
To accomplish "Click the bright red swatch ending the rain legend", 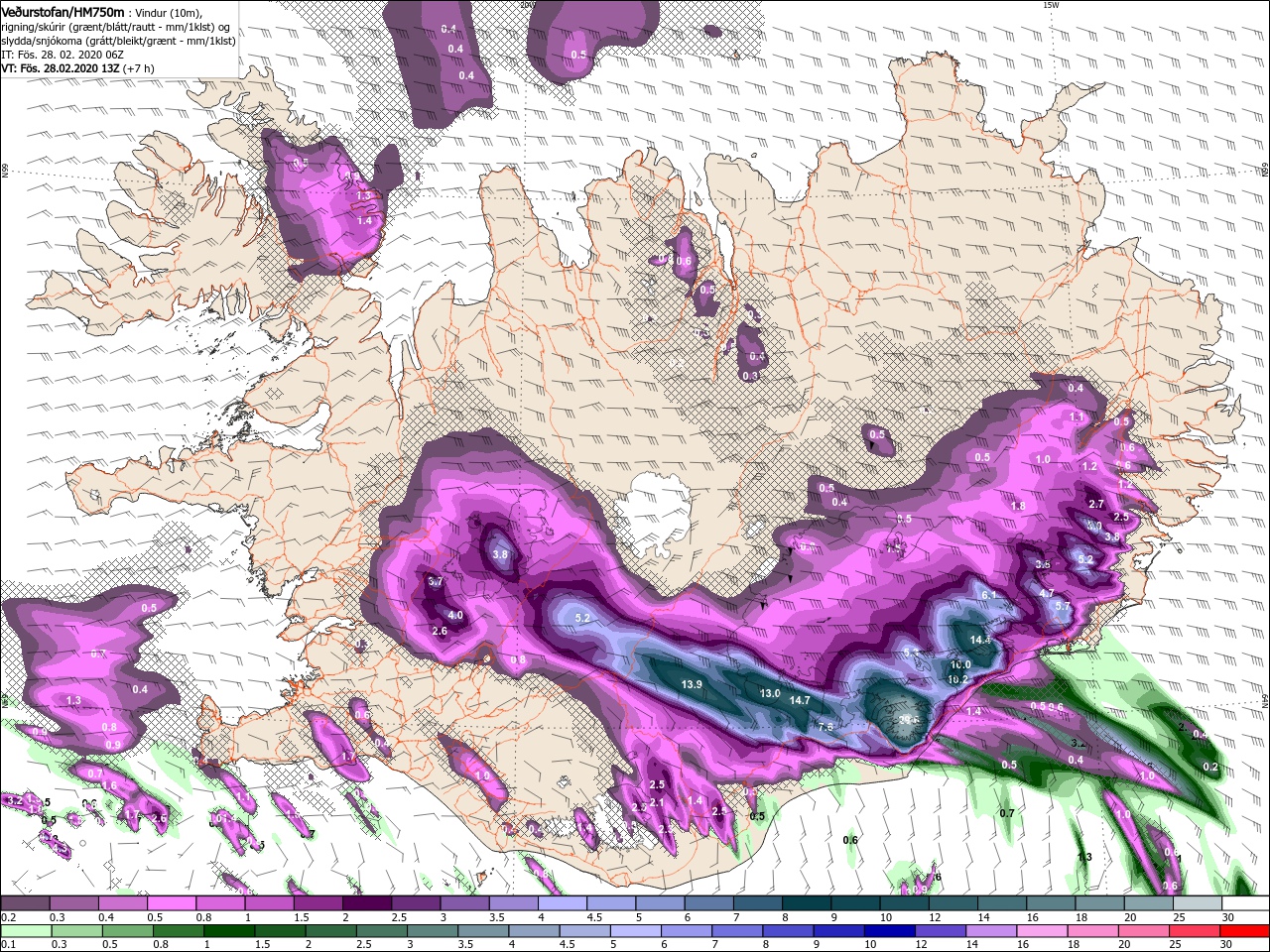I will (x=1244, y=931).
